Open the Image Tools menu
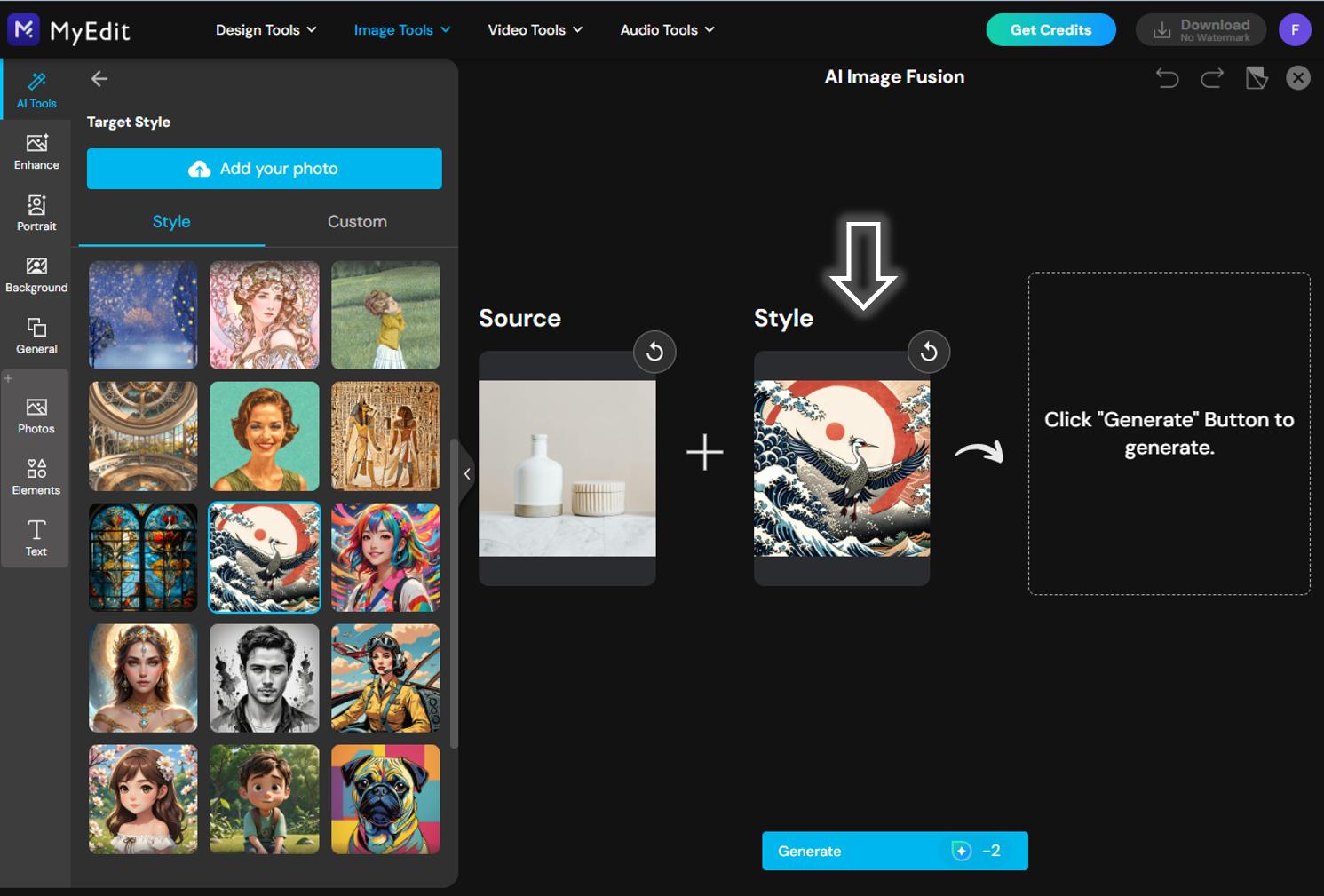 click(x=401, y=29)
